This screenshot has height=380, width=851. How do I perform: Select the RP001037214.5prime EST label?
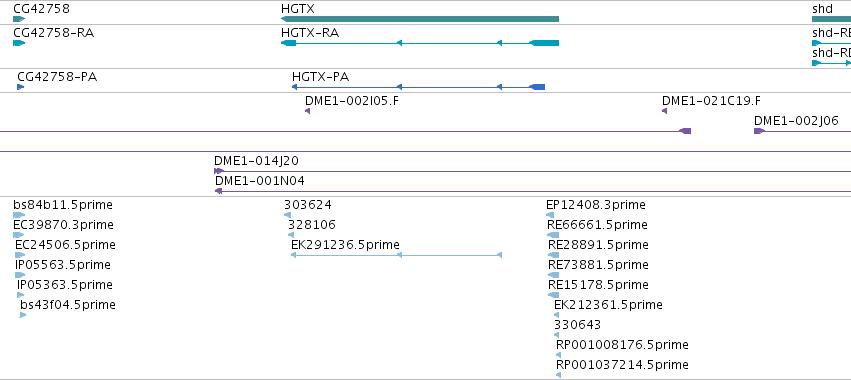(622, 364)
